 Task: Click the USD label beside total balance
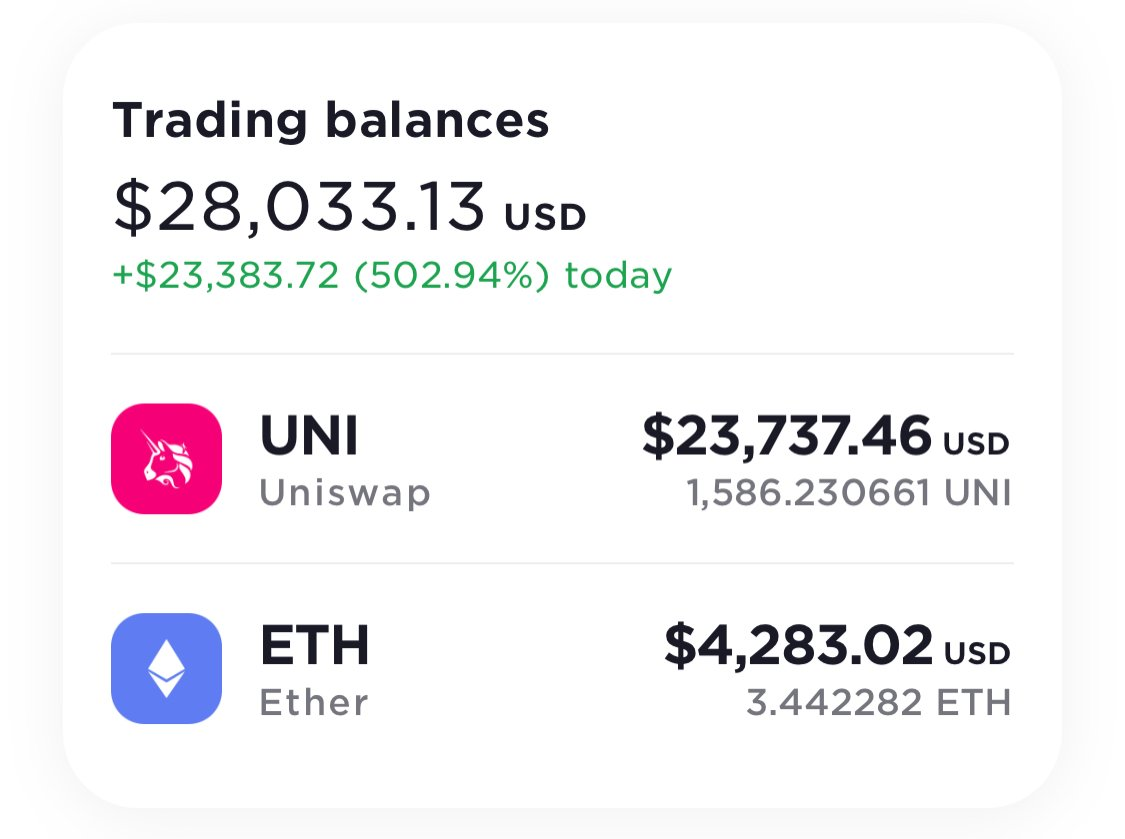pyautogui.click(x=545, y=217)
